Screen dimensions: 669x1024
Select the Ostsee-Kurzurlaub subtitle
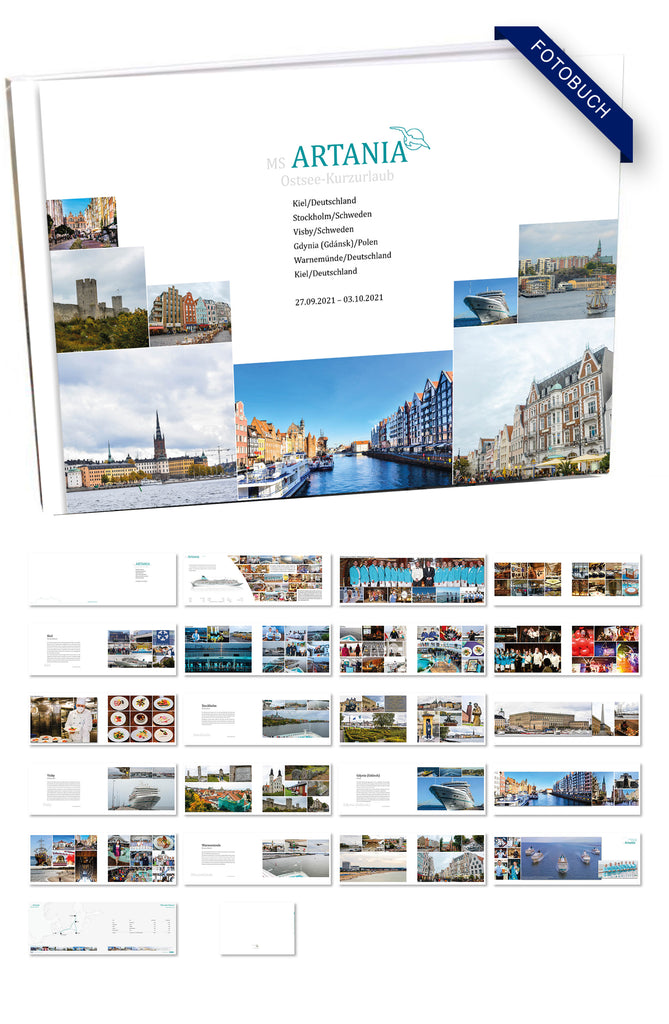(337, 178)
